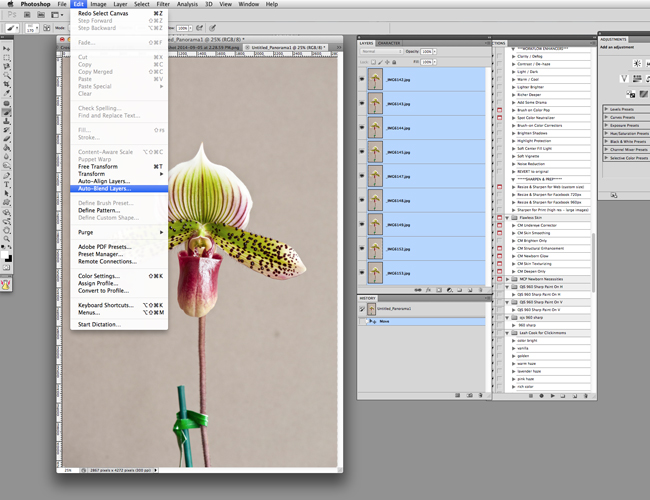
Task: Hide the _IMG6153.jpg layer
Action: [362, 272]
